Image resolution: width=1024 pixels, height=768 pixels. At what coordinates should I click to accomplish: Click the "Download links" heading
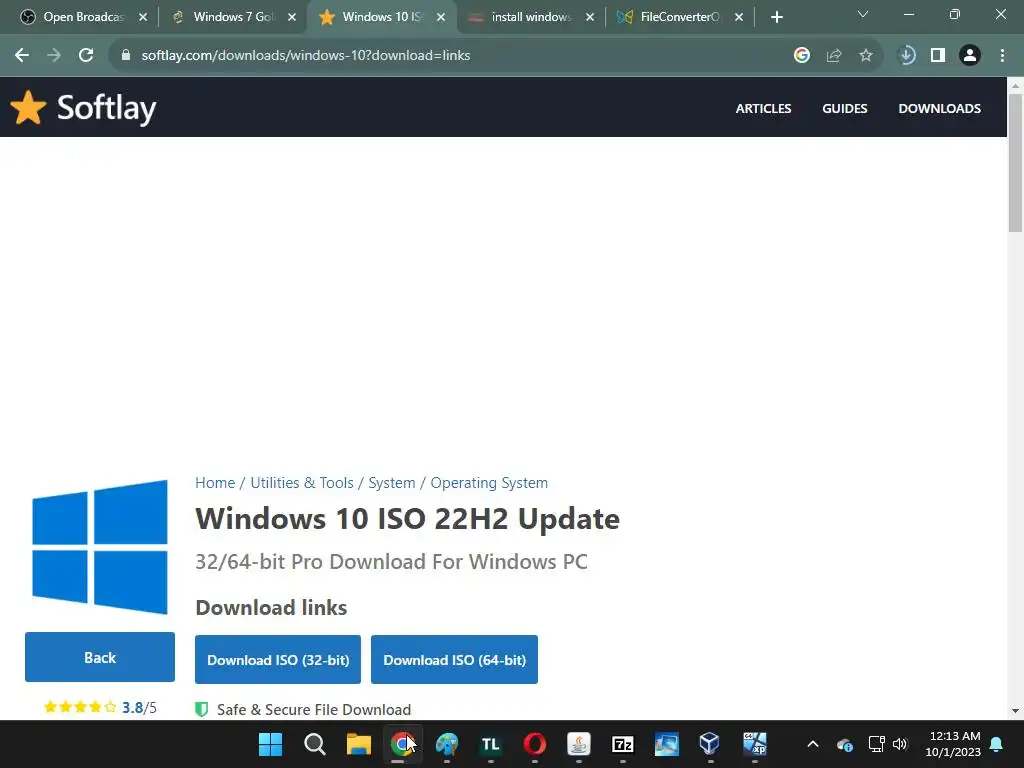(271, 607)
